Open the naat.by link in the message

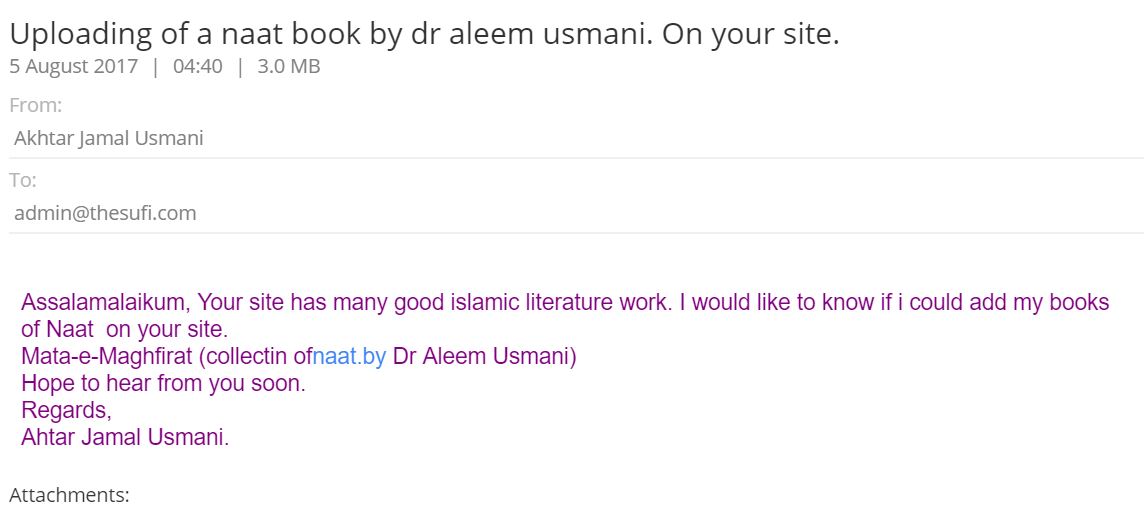[x=349, y=357]
